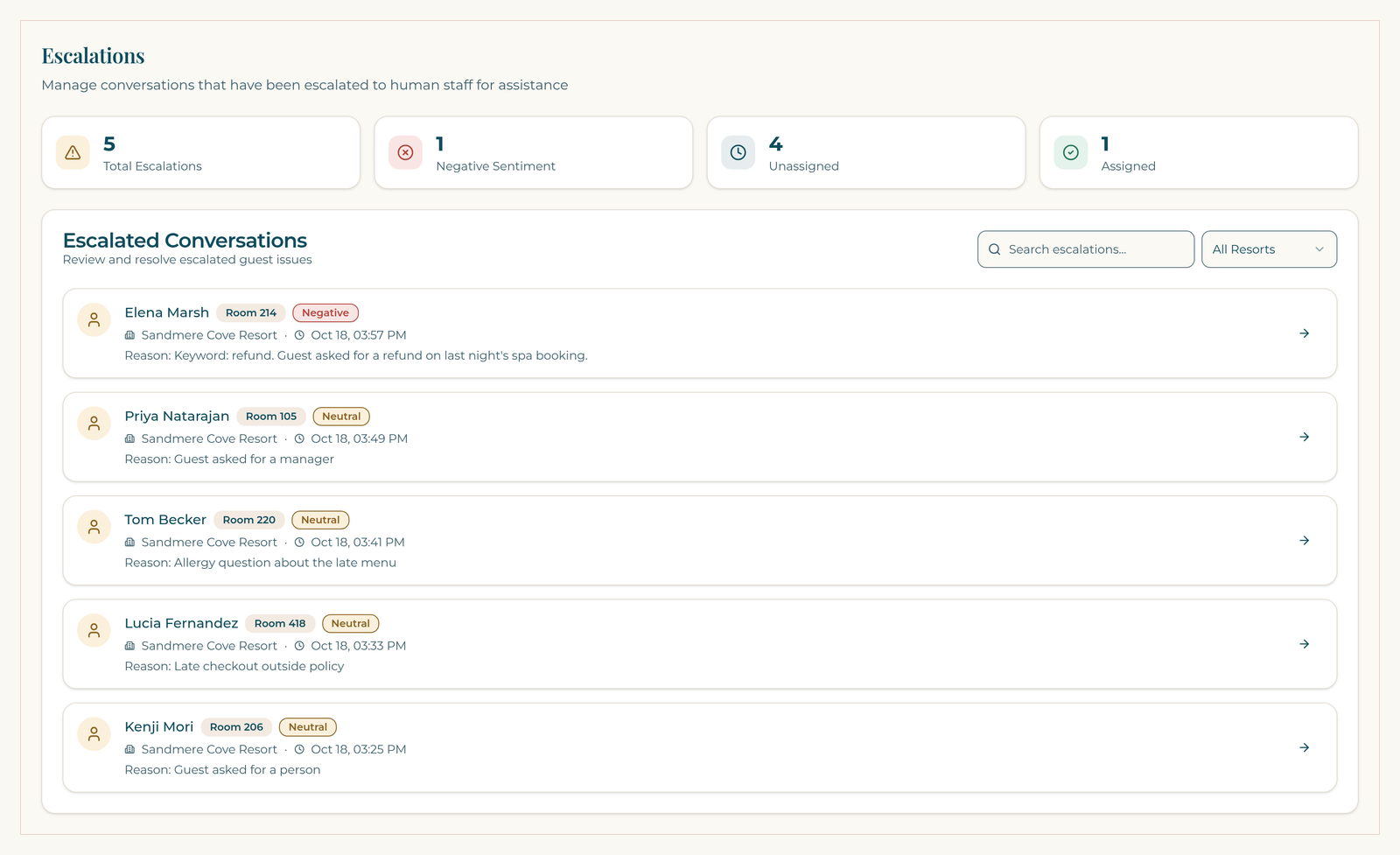Screen dimensions: 1400x855
Task: Click reason about allergy question late menu
Action: pos(261,563)
